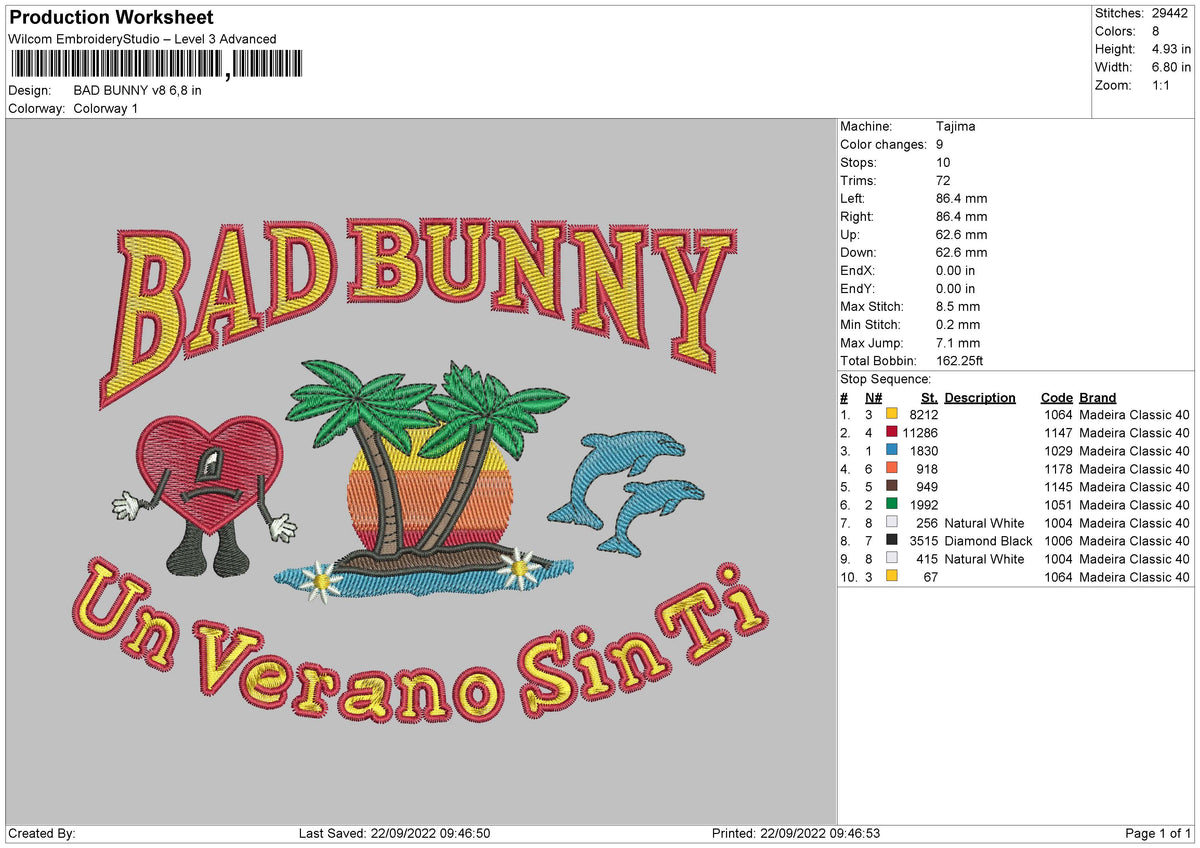Click the Down value 62.6 mm

click(x=961, y=252)
